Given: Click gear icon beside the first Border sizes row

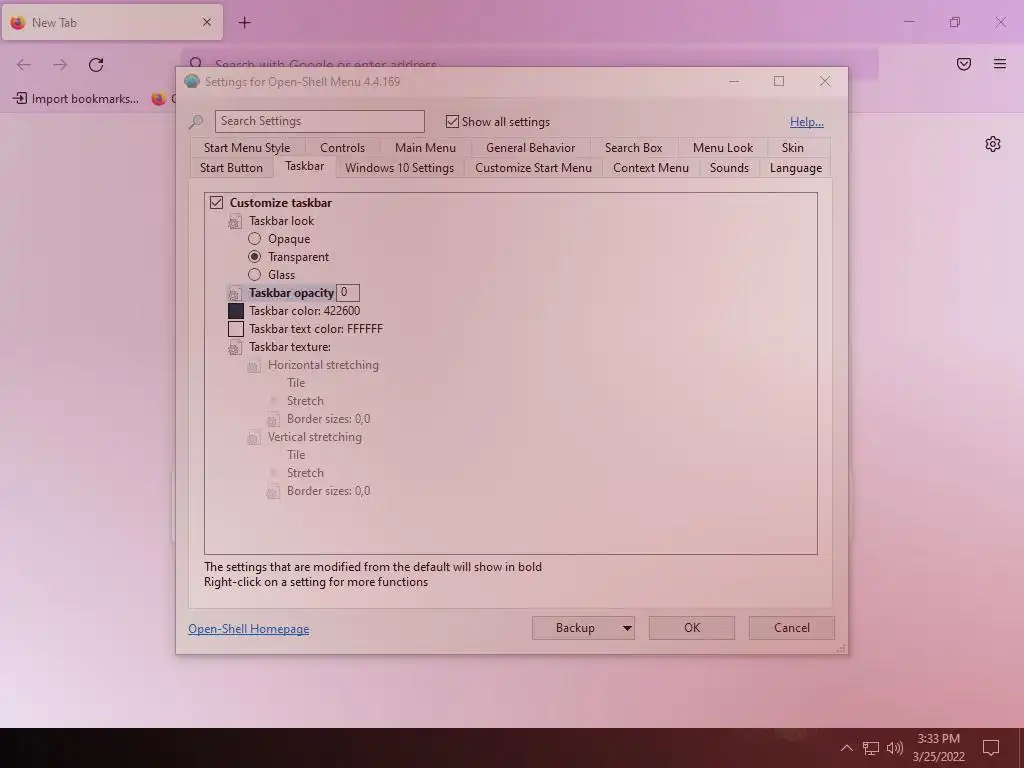Looking at the screenshot, I should (273, 420).
